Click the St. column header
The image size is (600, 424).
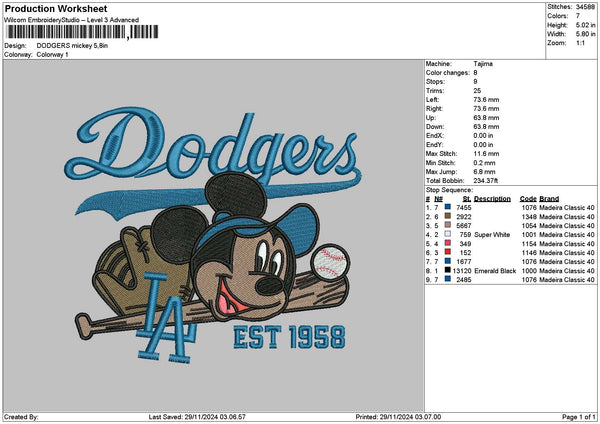[466, 199]
